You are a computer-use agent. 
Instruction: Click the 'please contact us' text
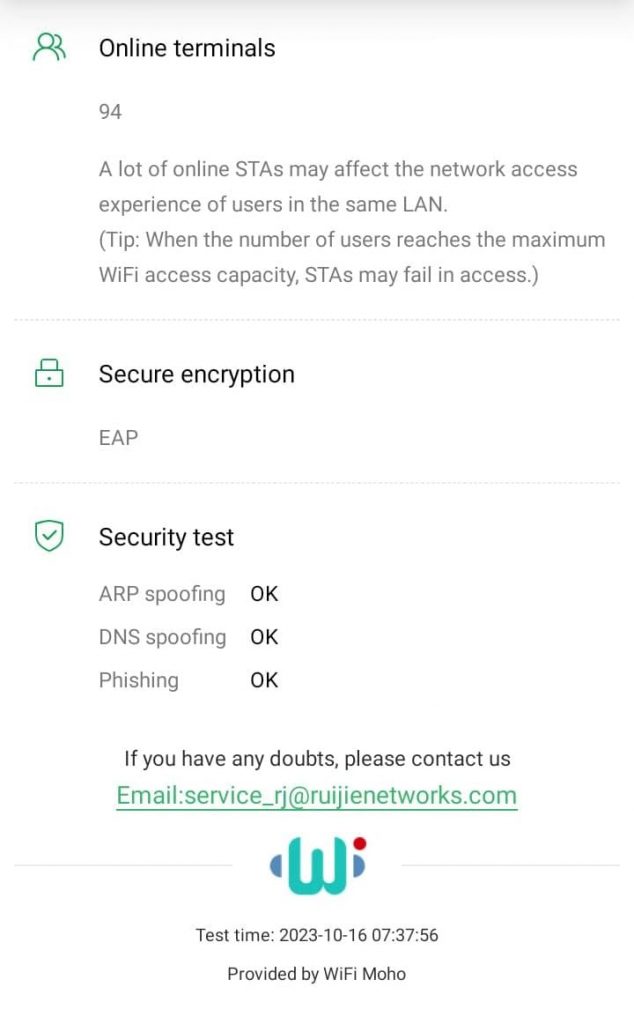tap(317, 758)
